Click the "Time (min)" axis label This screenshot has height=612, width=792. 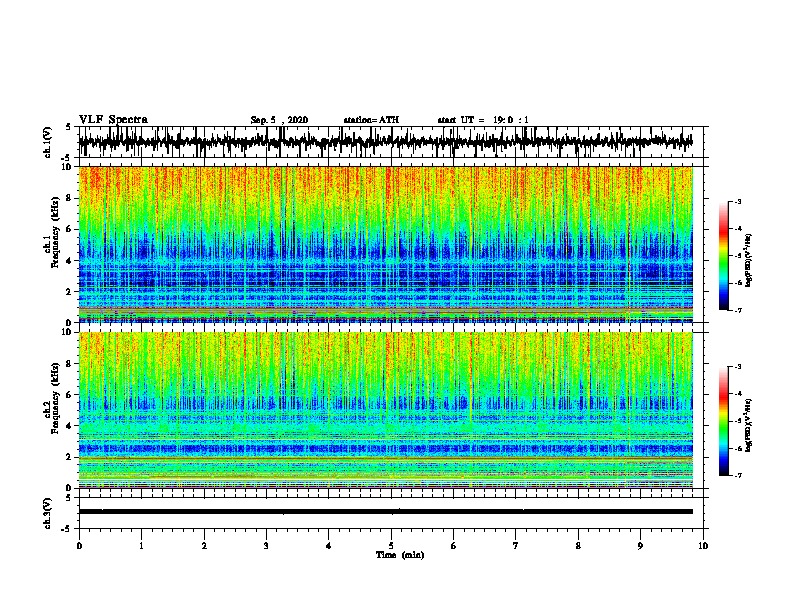[400, 555]
